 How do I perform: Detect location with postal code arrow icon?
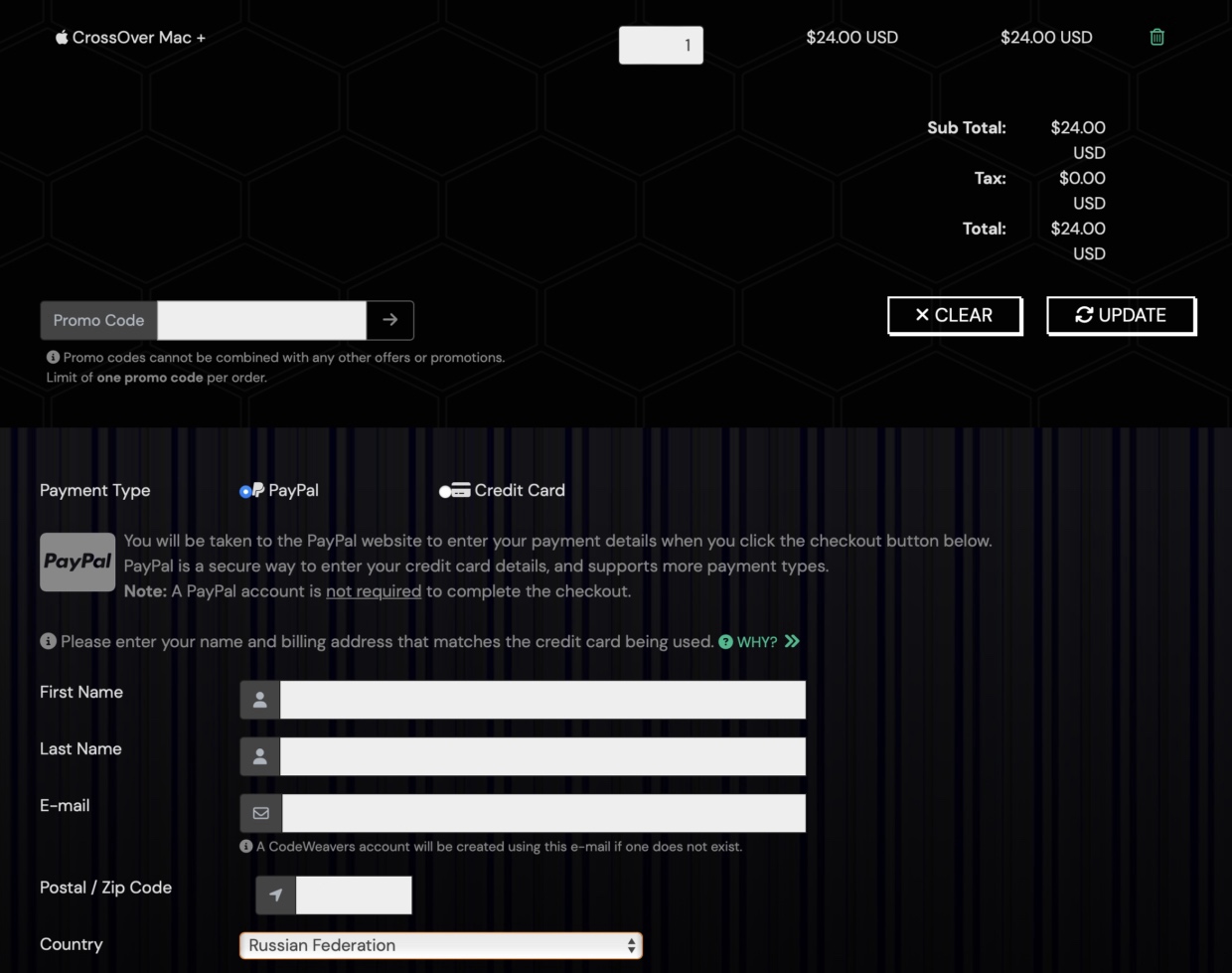coord(275,895)
